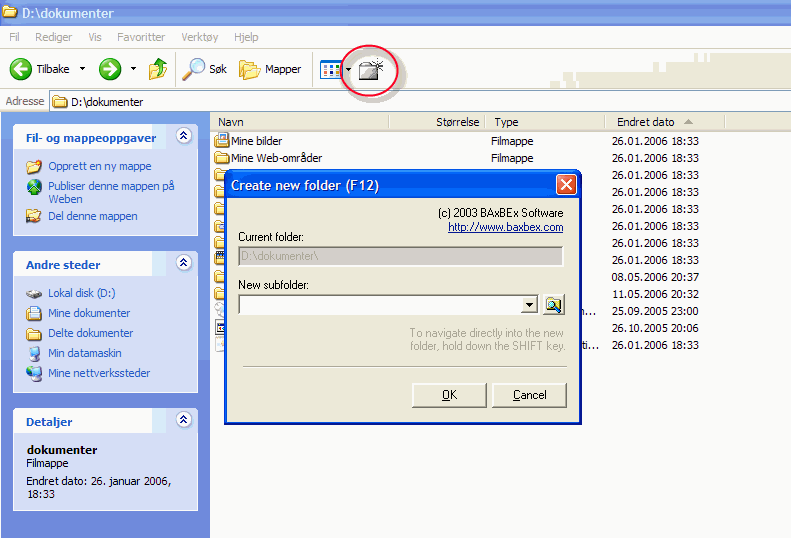Click the Delte dokumenter folder icon
Viewport: 791px width, 538px height.
tap(34, 334)
